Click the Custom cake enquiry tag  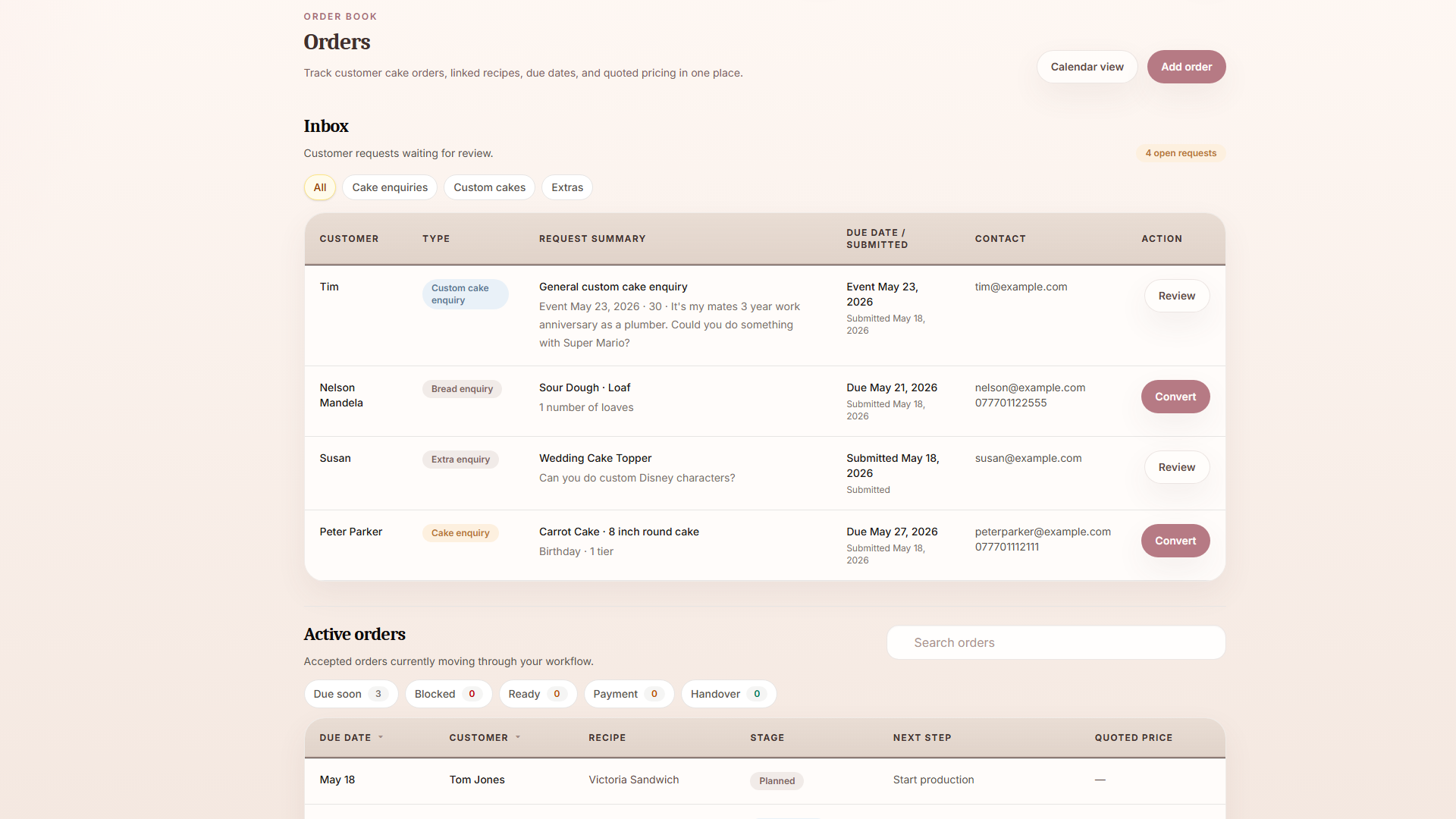465,294
